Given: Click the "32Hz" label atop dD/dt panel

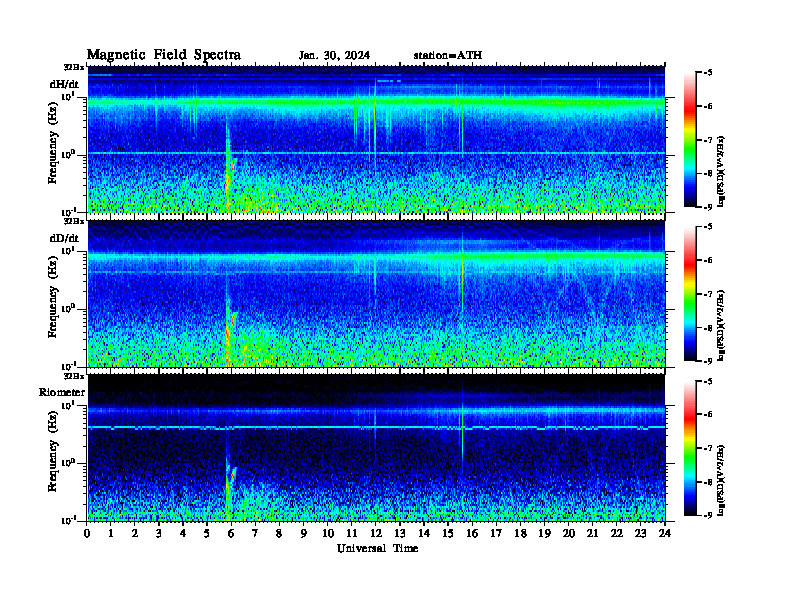Looking at the screenshot, I should tap(74, 221).
